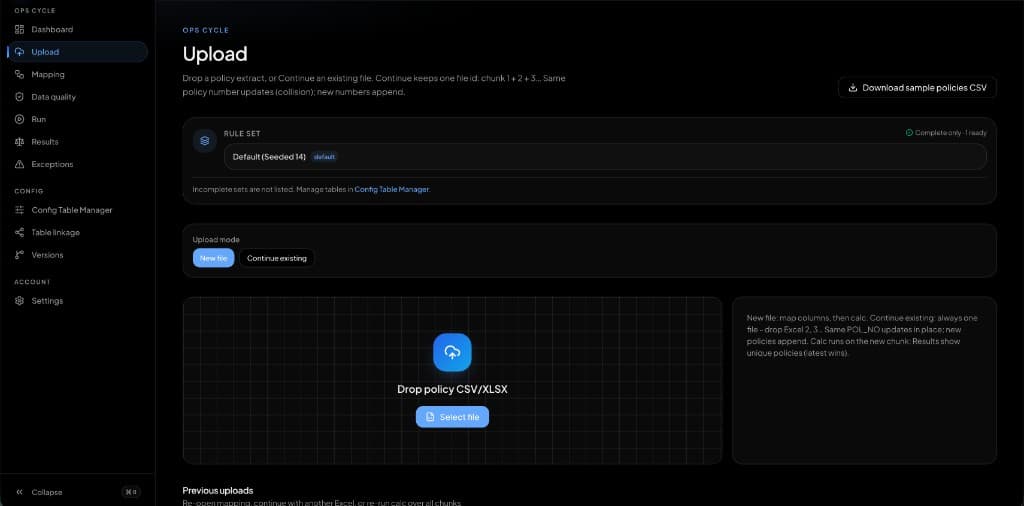Click the Upload cloud icon in sidebar
Image resolution: width=1024 pixels, height=506 pixels.
[19, 52]
